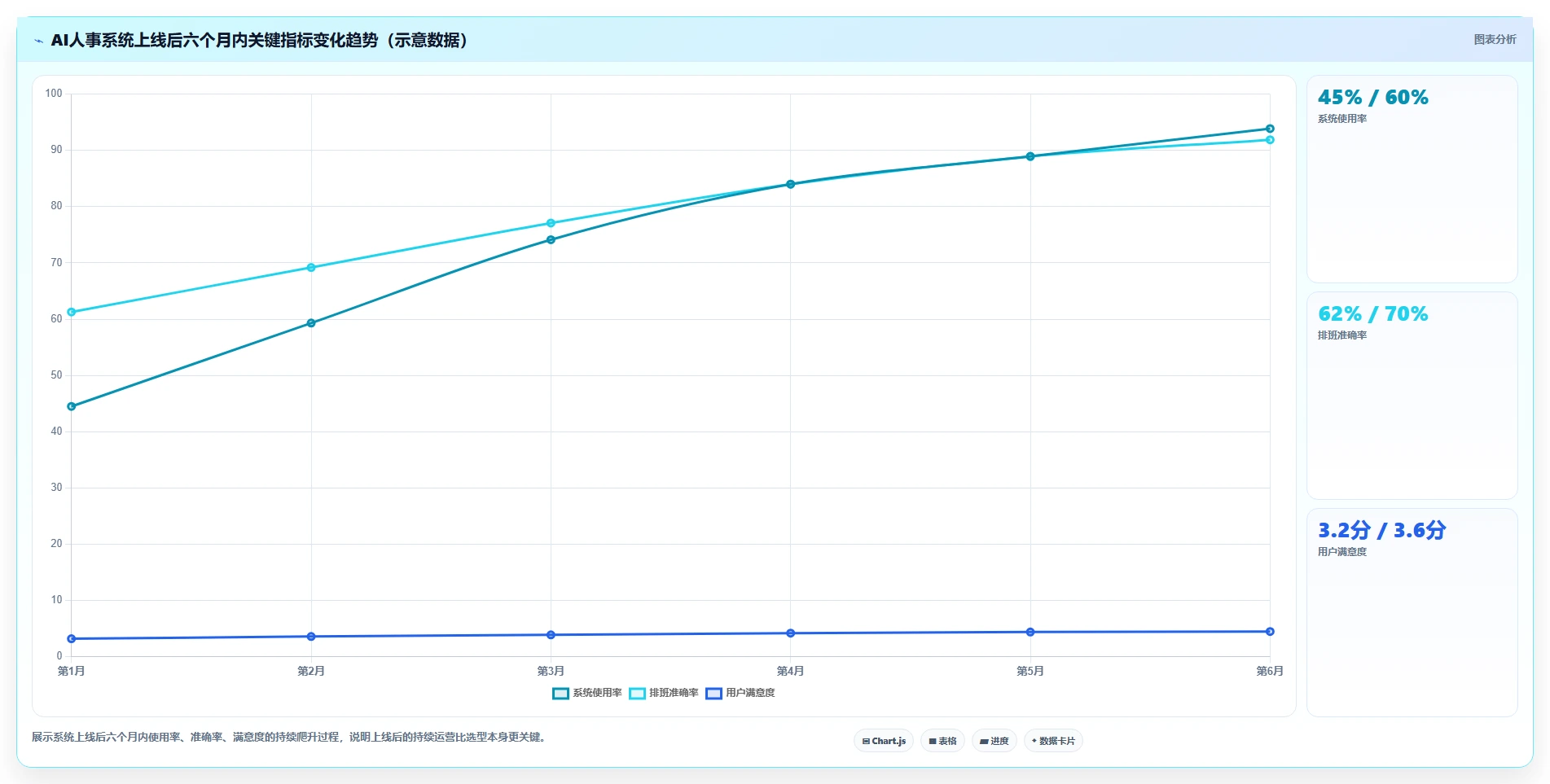This screenshot has width=1550, height=784.
Task: Select the Chart.js tag
Action: (x=884, y=741)
